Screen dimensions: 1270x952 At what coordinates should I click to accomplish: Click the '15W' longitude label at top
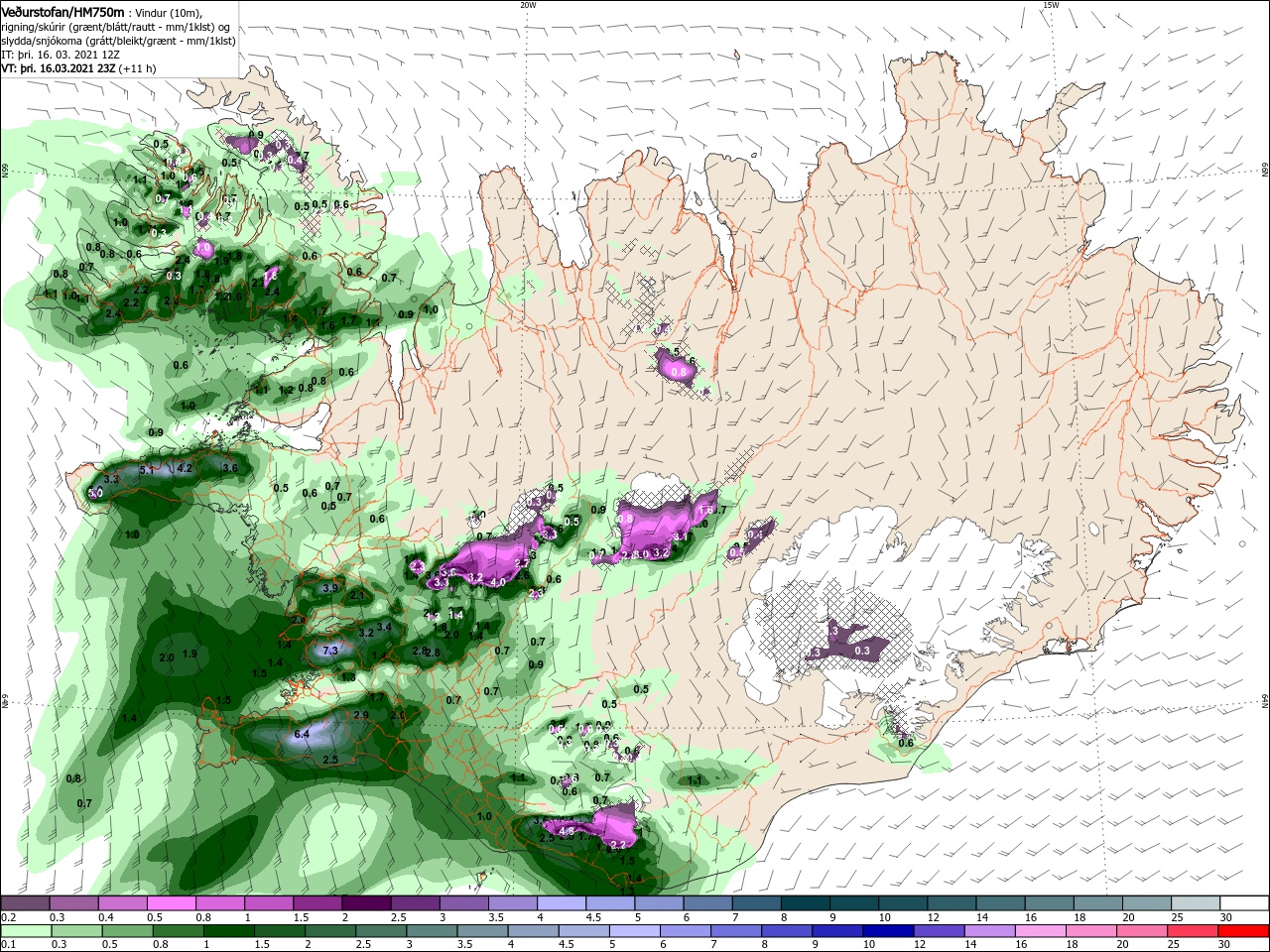pyautogui.click(x=1051, y=5)
